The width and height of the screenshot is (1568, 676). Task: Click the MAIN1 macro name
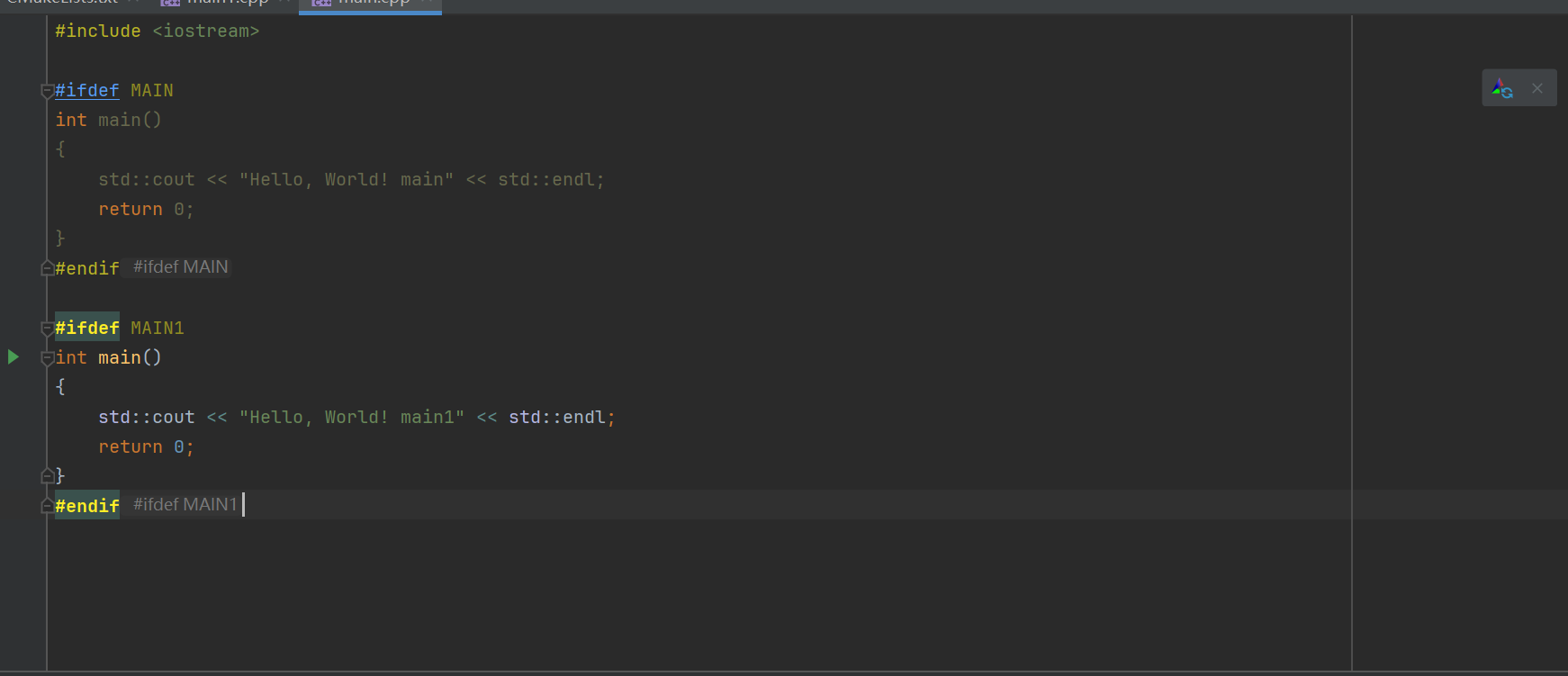point(157,329)
